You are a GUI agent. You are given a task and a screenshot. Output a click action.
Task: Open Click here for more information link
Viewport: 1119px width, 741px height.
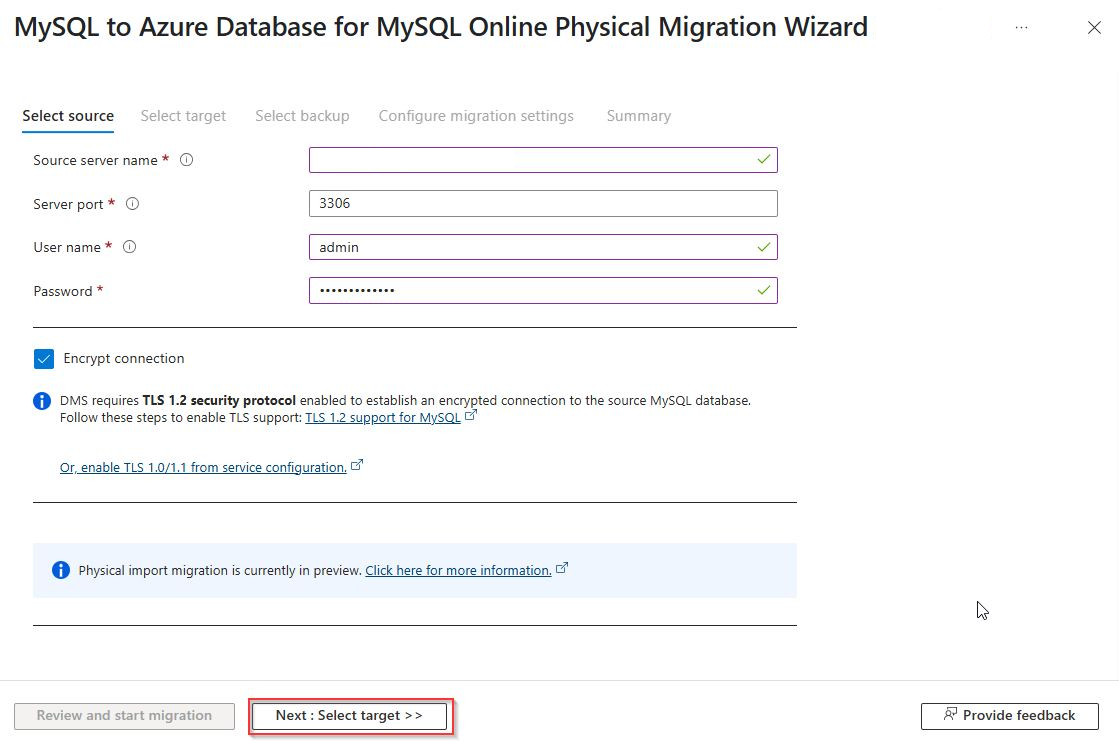(x=458, y=570)
